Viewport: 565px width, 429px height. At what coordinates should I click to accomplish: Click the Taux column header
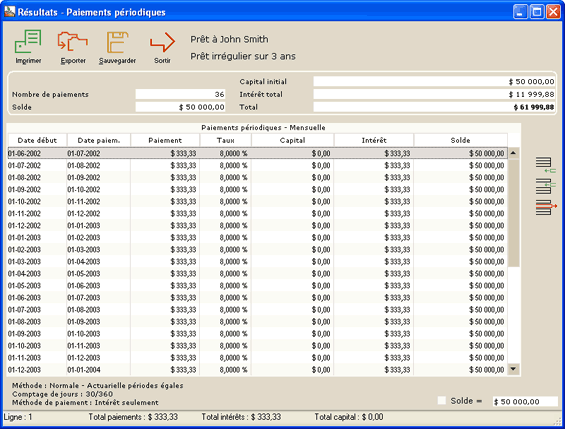tap(226, 140)
